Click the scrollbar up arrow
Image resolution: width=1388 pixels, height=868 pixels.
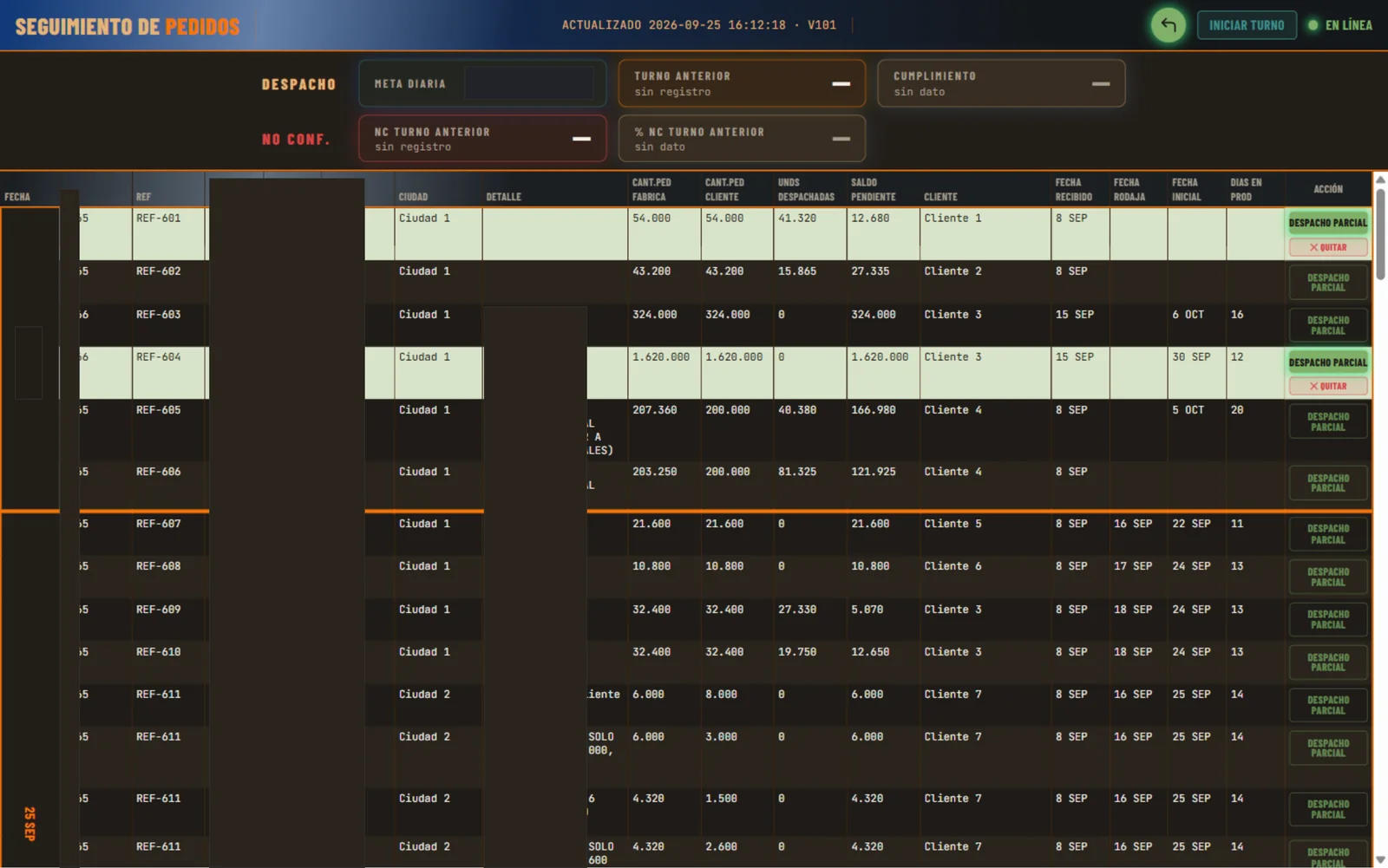1380,179
